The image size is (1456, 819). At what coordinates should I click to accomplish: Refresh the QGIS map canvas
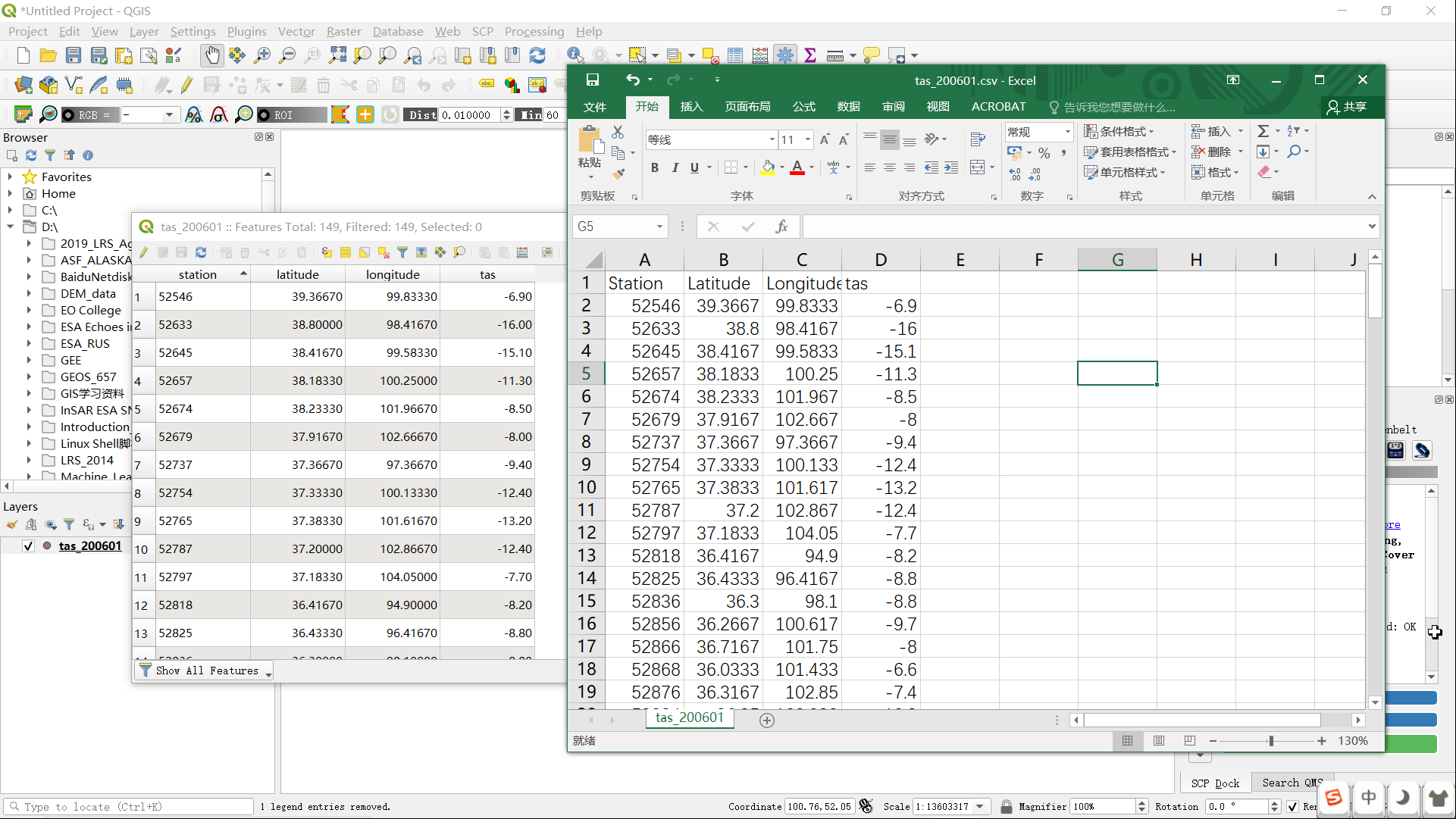(537, 55)
